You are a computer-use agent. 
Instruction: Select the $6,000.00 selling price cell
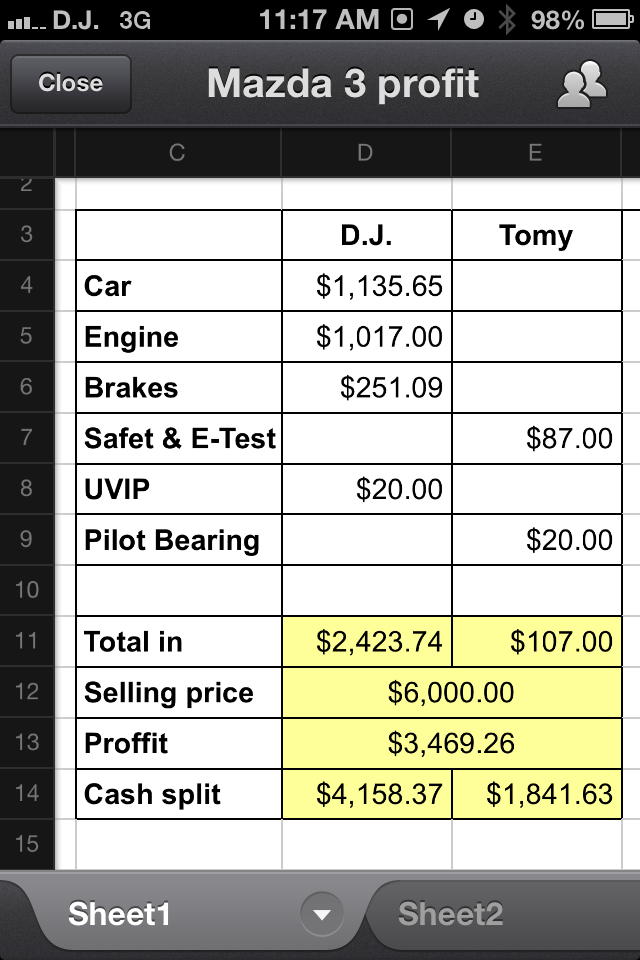pyautogui.click(x=451, y=692)
